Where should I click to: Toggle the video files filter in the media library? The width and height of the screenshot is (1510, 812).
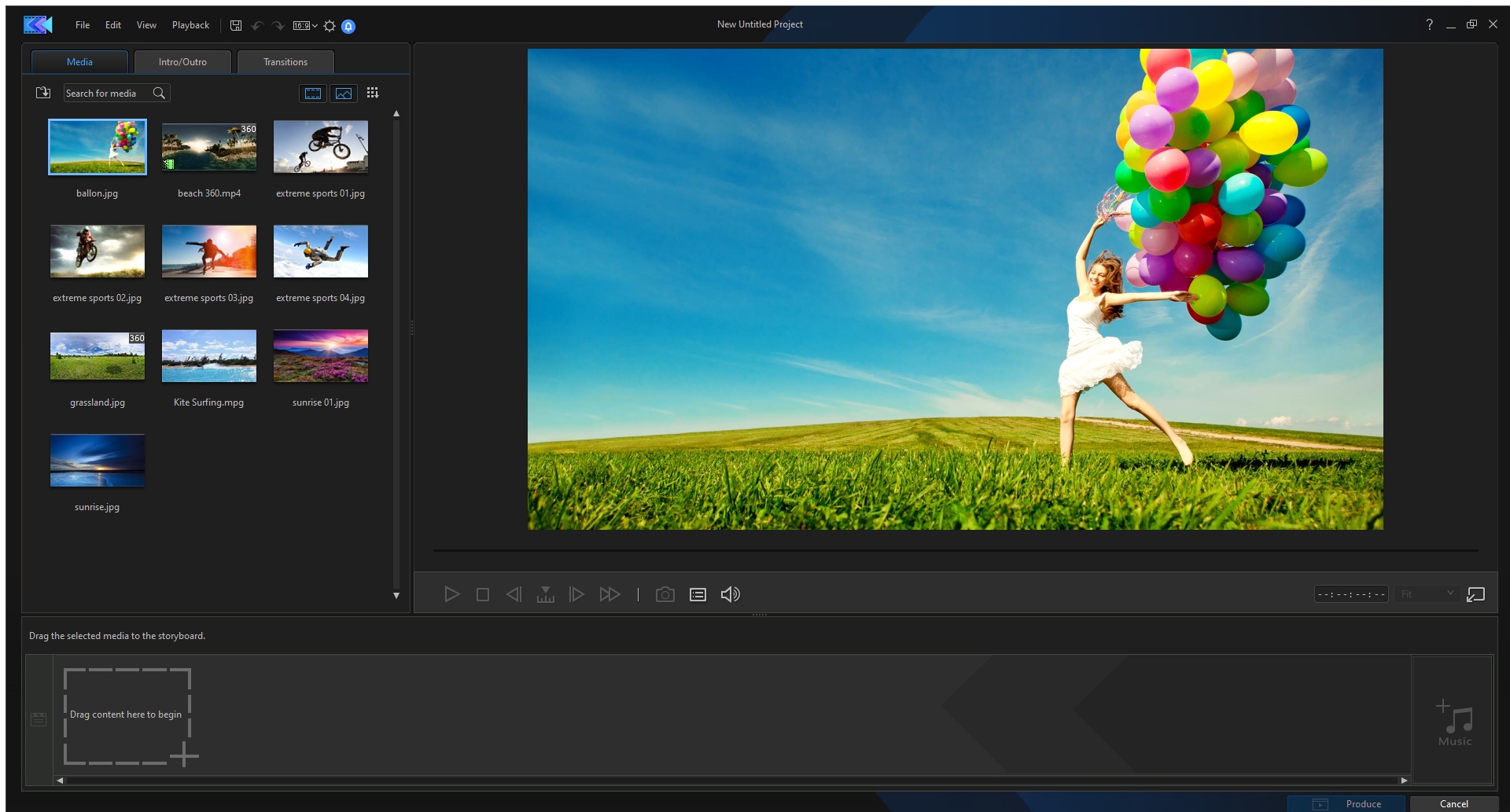pyautogui.click(x=312, y=94)
